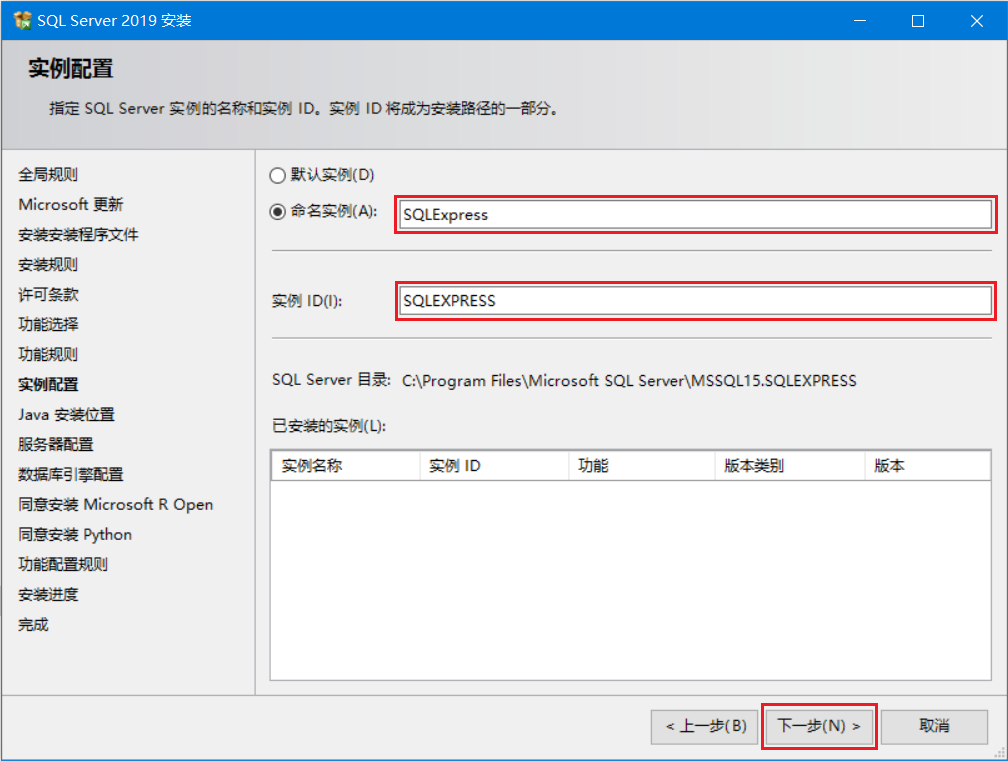The image size is (1008, 761).
Task: Select the Java 安装位置 step
Action: pos(66,415)
